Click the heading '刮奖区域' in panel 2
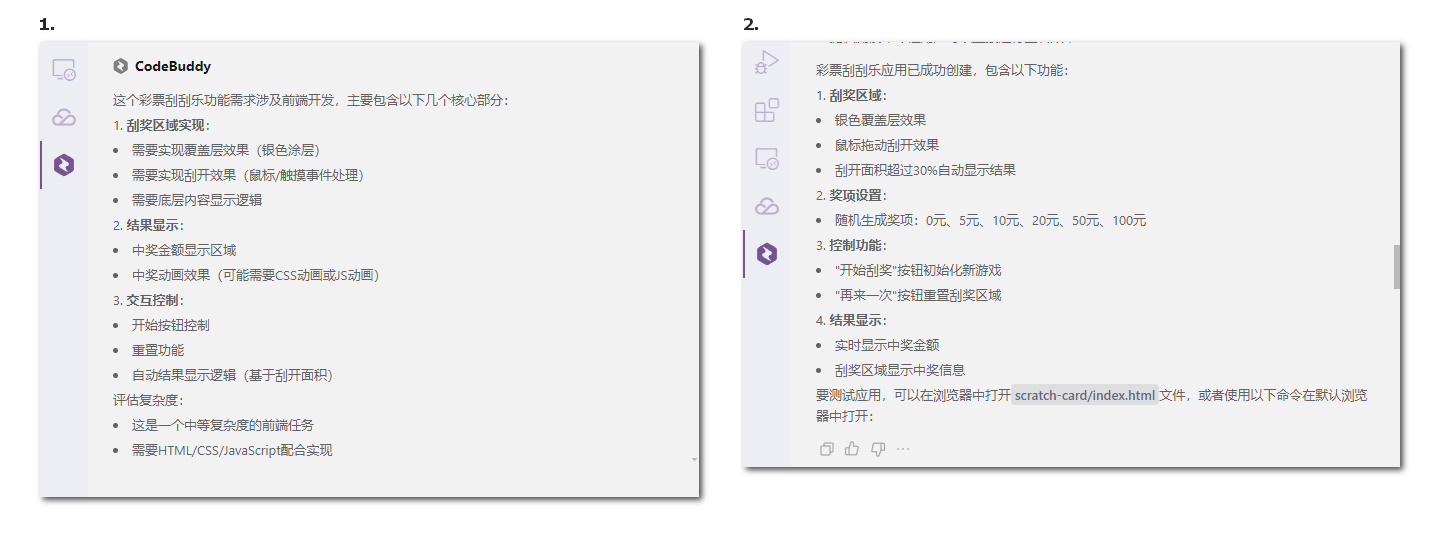Viewport: 1441px width, 538px height. 855,95
